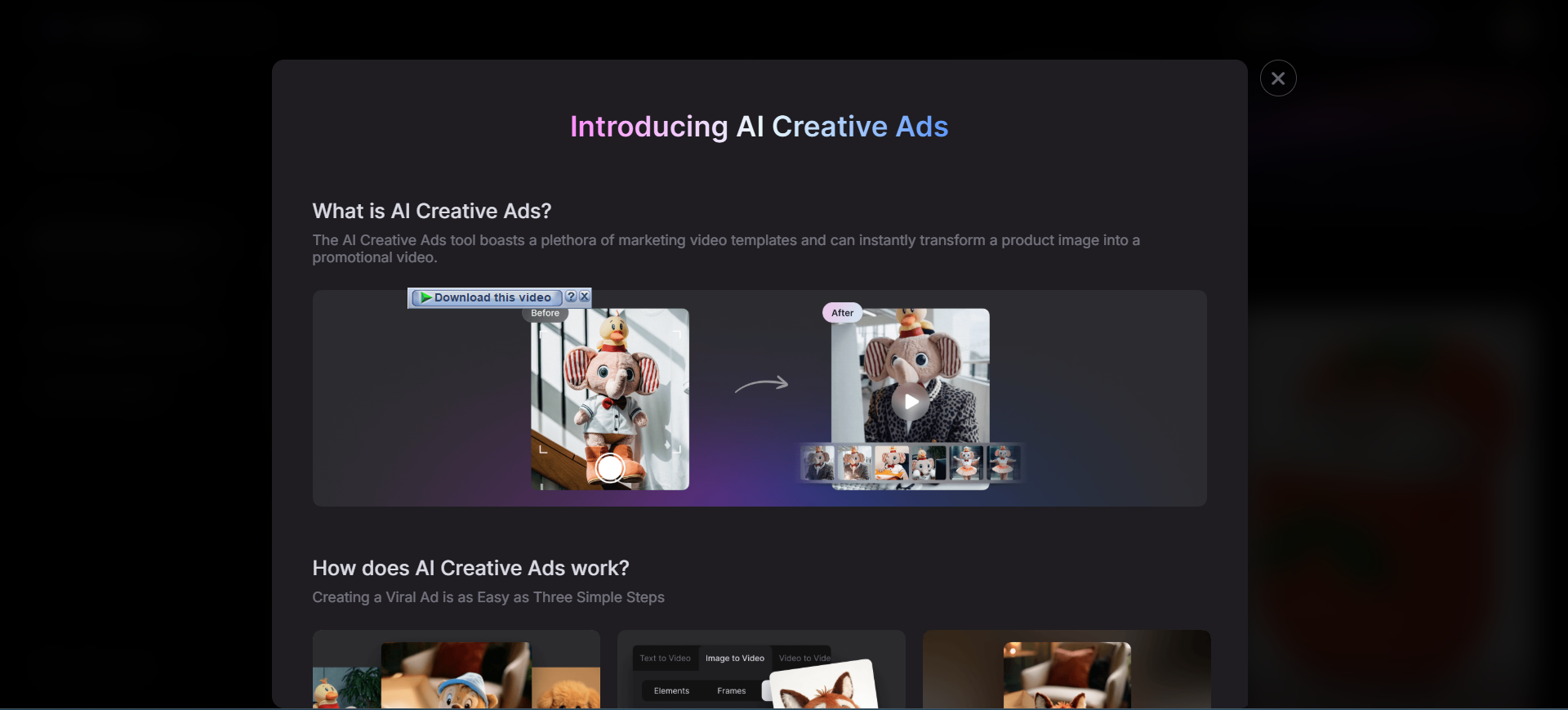Dismiss the download video overlay bar
This screenshot has height=710, width=1568.
coord(584,297)
